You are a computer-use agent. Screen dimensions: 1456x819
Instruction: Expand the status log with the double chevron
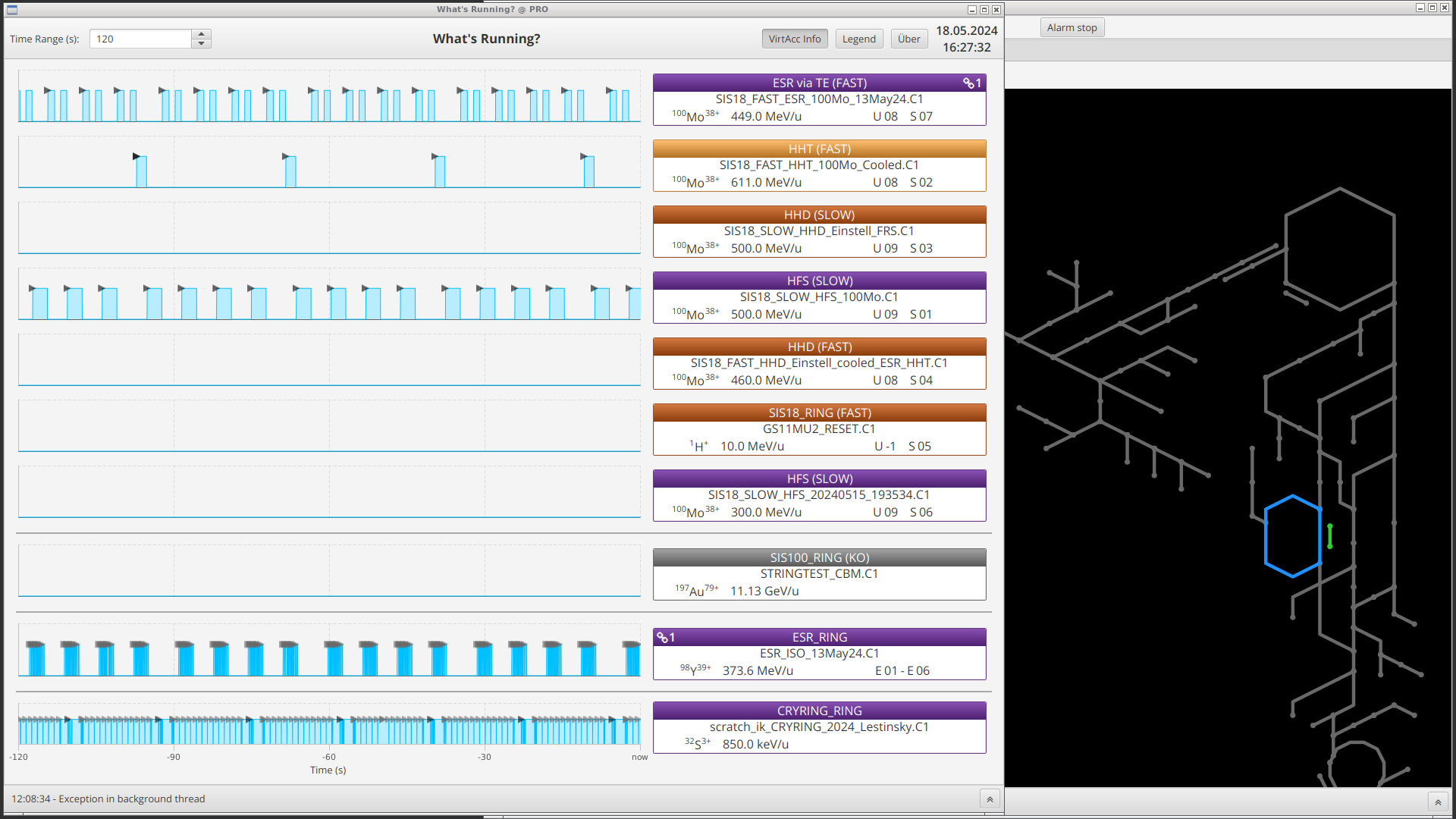click(x=990, y=799)
